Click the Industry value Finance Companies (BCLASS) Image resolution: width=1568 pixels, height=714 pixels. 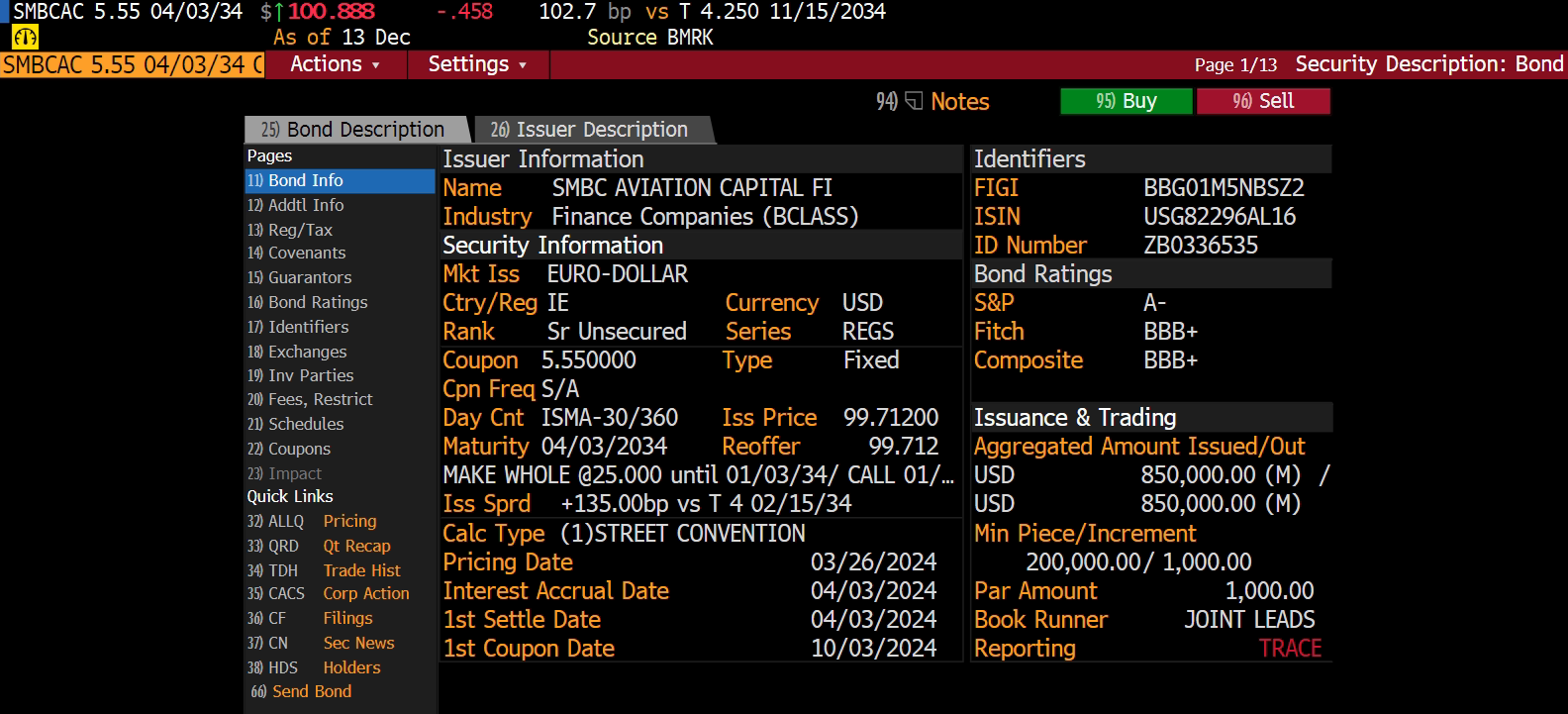[705, 217]
